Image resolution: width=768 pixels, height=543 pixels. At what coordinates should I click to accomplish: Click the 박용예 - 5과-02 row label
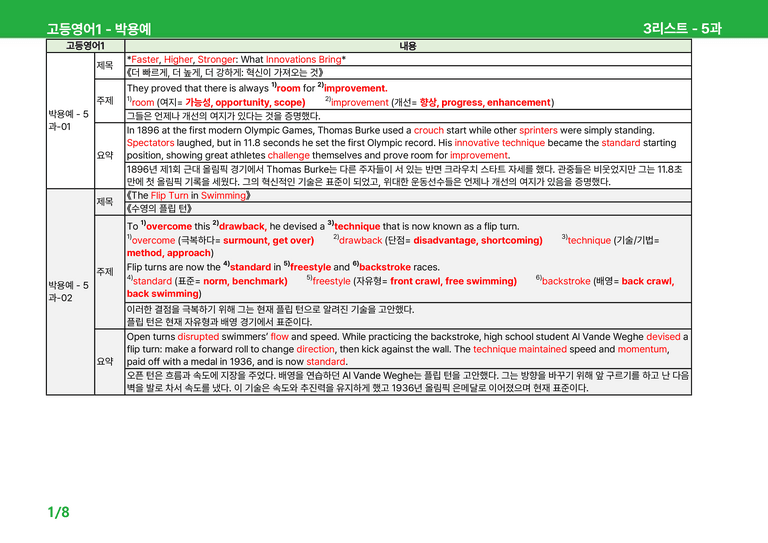tap(69, 291)
